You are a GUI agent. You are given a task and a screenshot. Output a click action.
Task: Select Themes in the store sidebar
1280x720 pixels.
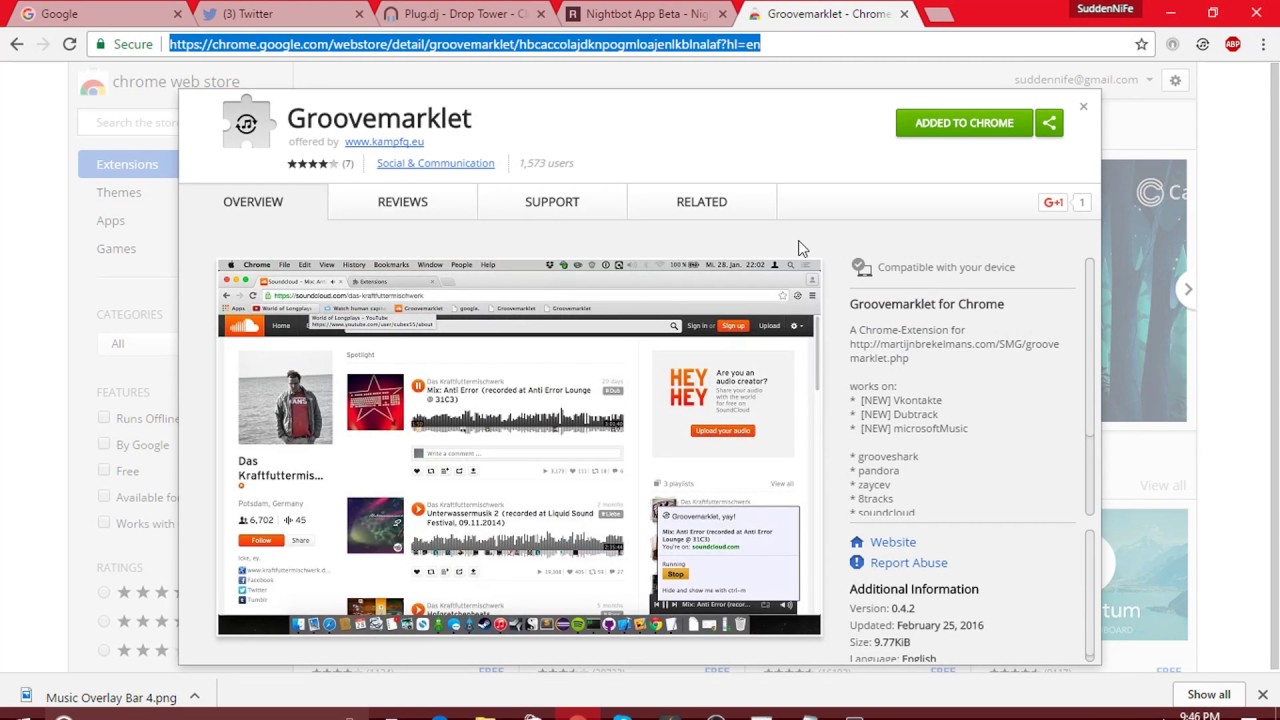119,192
